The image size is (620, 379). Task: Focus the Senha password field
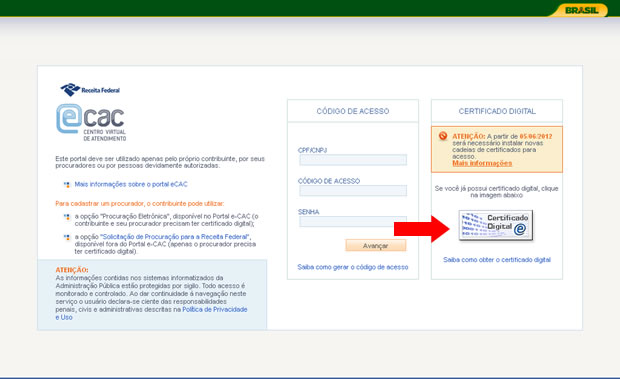353,221
